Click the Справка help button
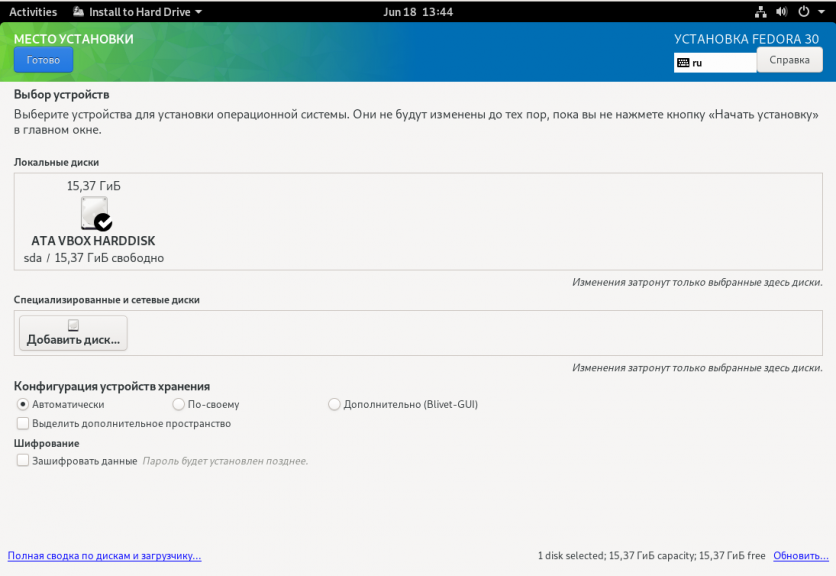Image resolution: width=836 pixels, height=576 pixels. (x=789, y=60)
